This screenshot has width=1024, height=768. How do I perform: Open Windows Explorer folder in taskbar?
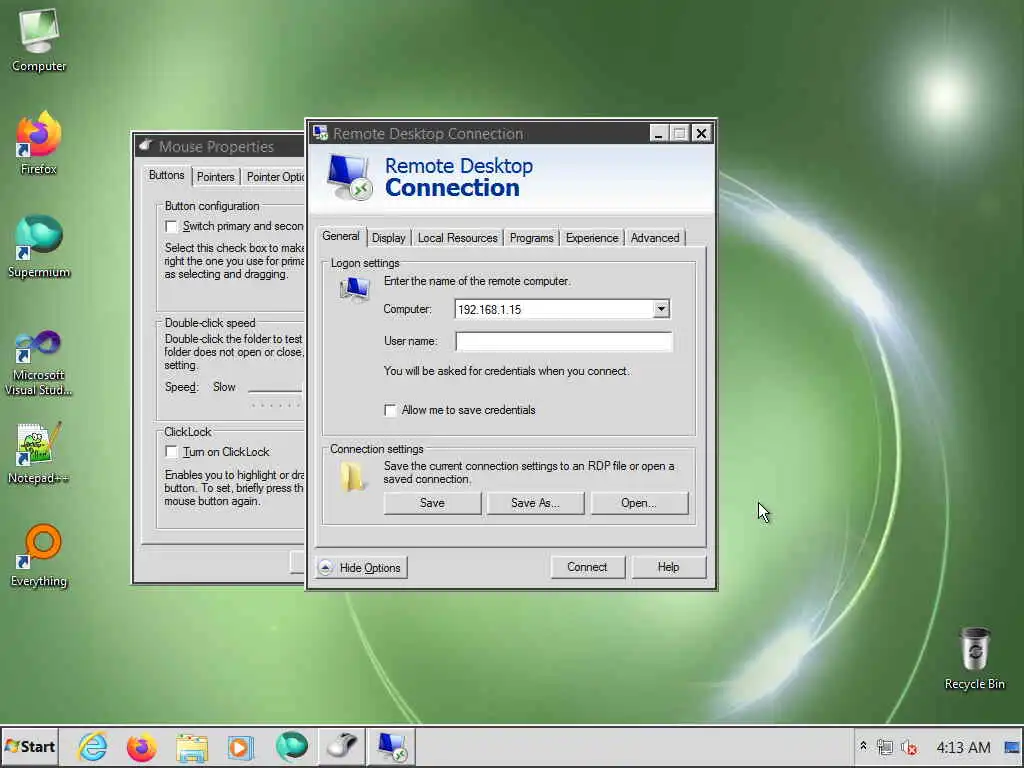(191, 746)
